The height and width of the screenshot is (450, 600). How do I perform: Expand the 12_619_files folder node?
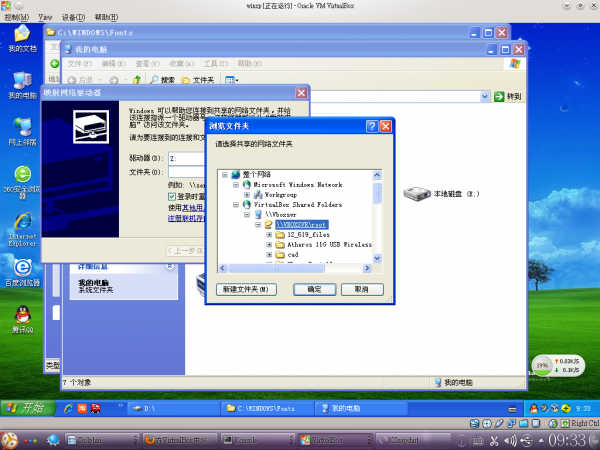269,235
